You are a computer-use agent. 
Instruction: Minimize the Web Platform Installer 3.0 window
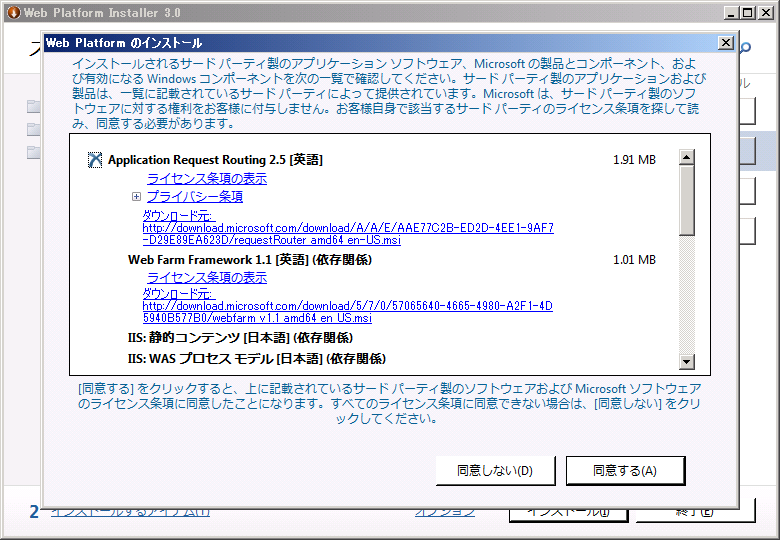(731, 13)
